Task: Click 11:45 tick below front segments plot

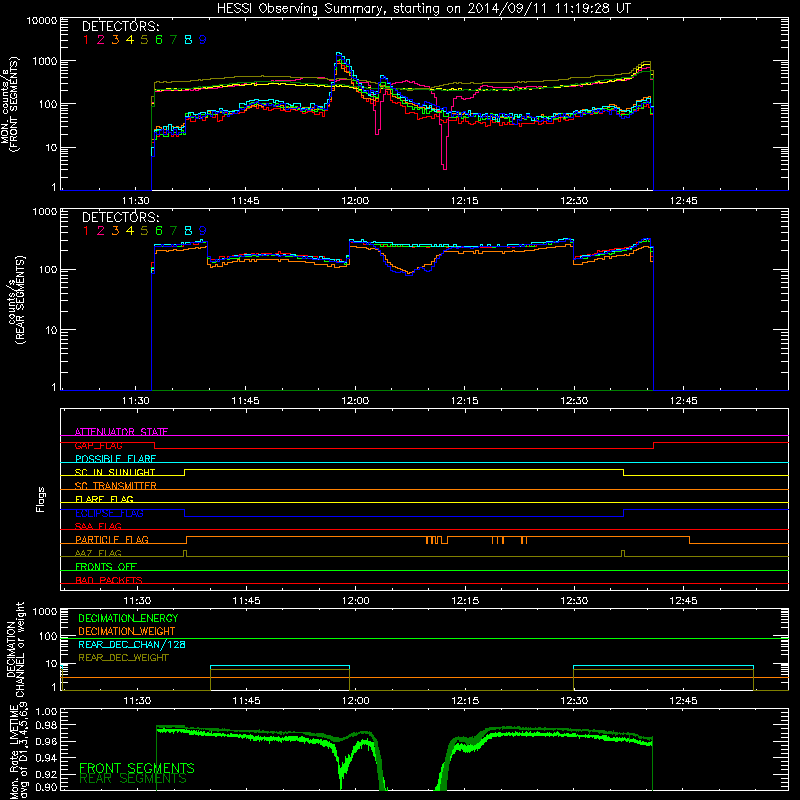Action: point(245,201)
